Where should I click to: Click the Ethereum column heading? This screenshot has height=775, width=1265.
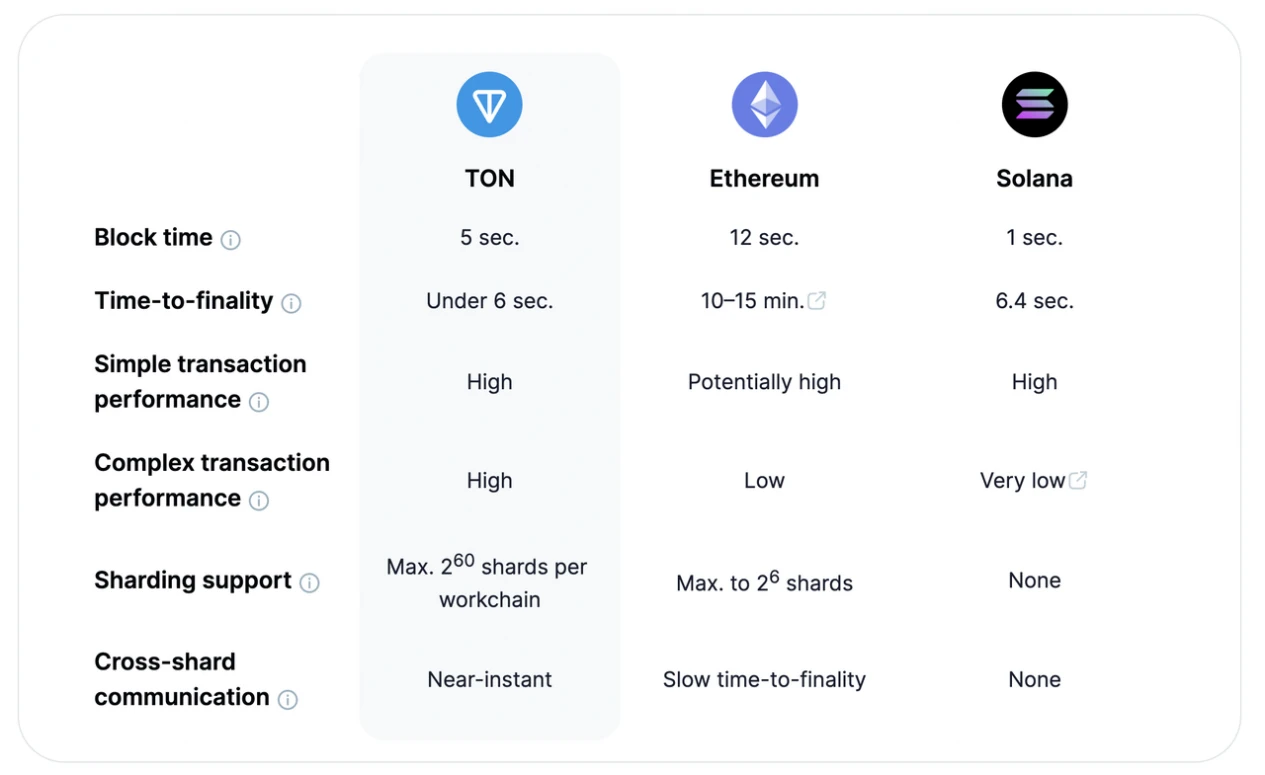pyautogui.click(x=764, y=179)
